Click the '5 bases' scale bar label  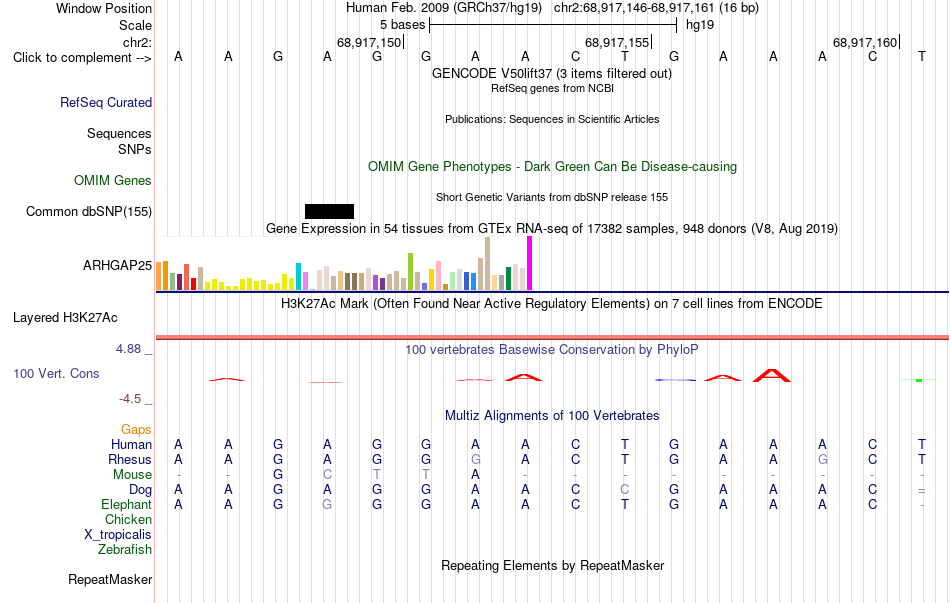pyautogui.click(x=402, y=25)
